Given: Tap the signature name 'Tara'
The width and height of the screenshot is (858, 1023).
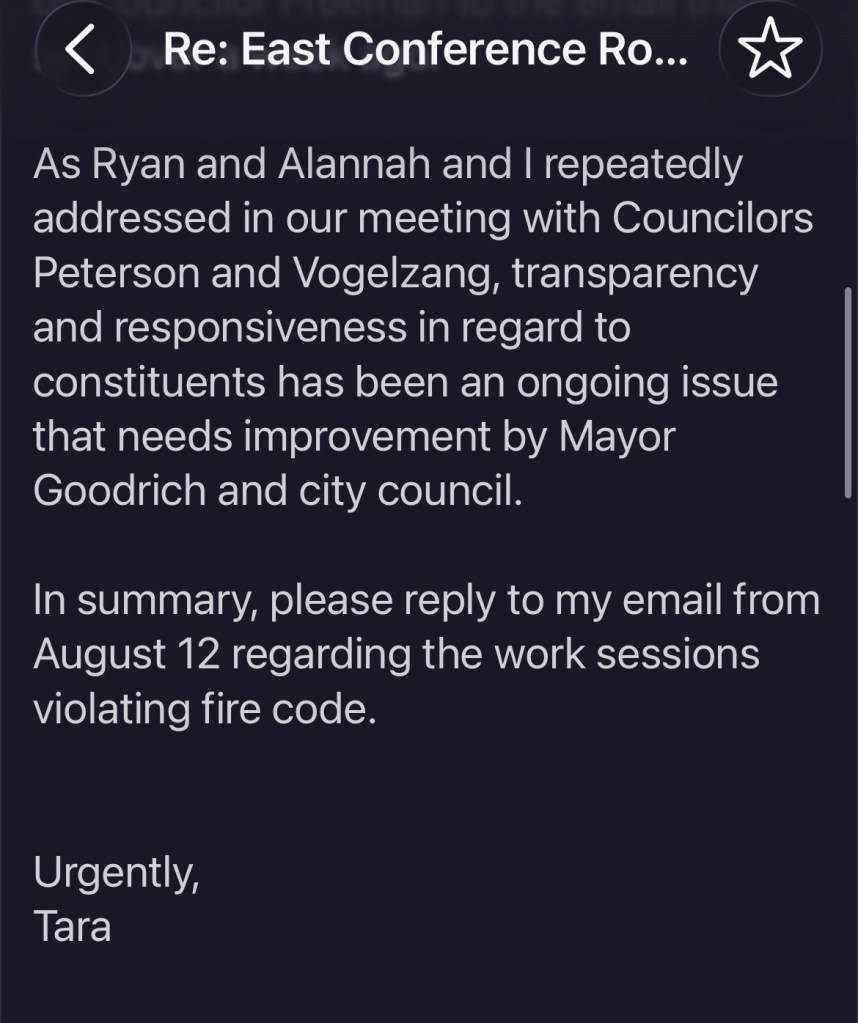Looking at the screenshot, I should [x=72, y=926].
